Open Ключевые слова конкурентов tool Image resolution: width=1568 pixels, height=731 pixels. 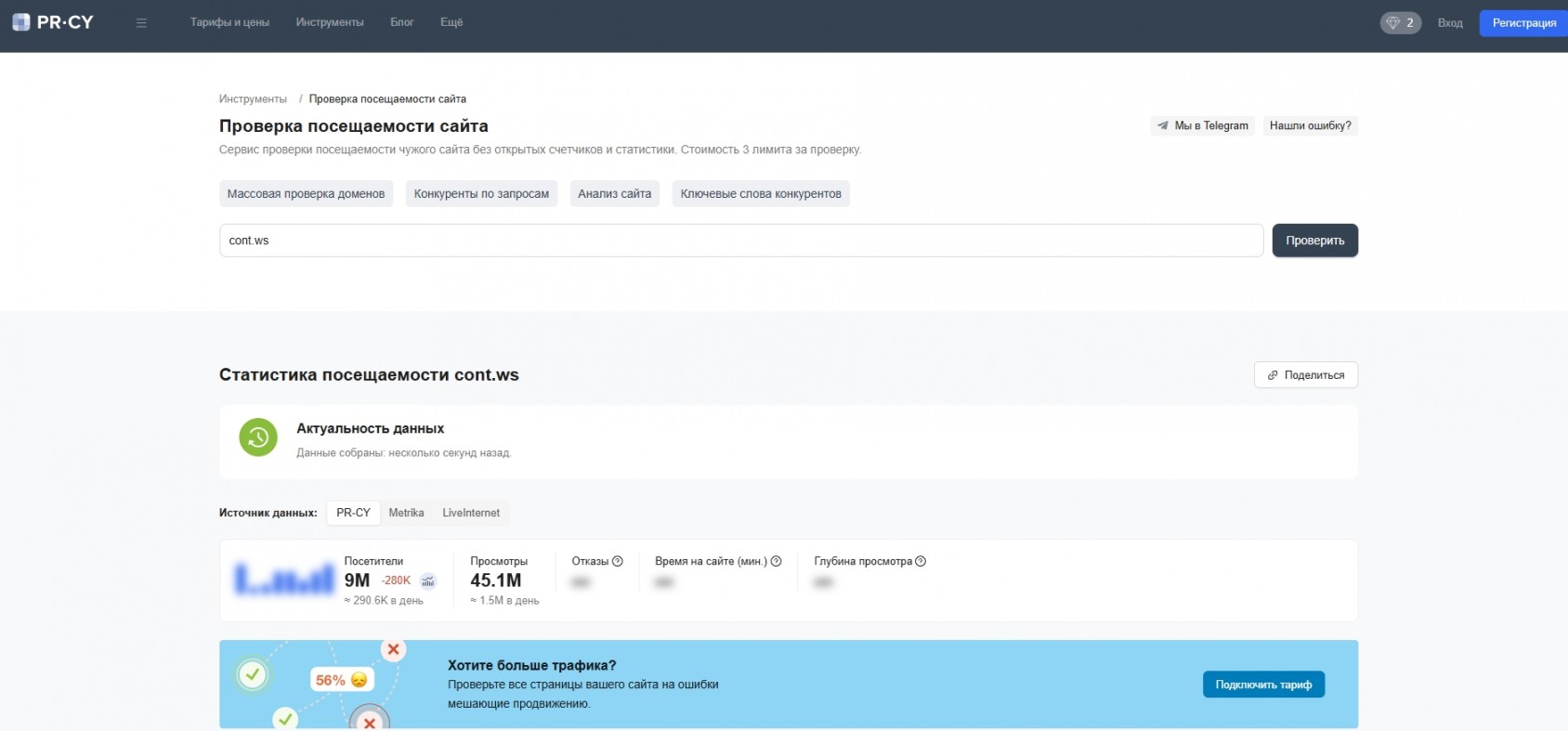click(x=761, y=193)
